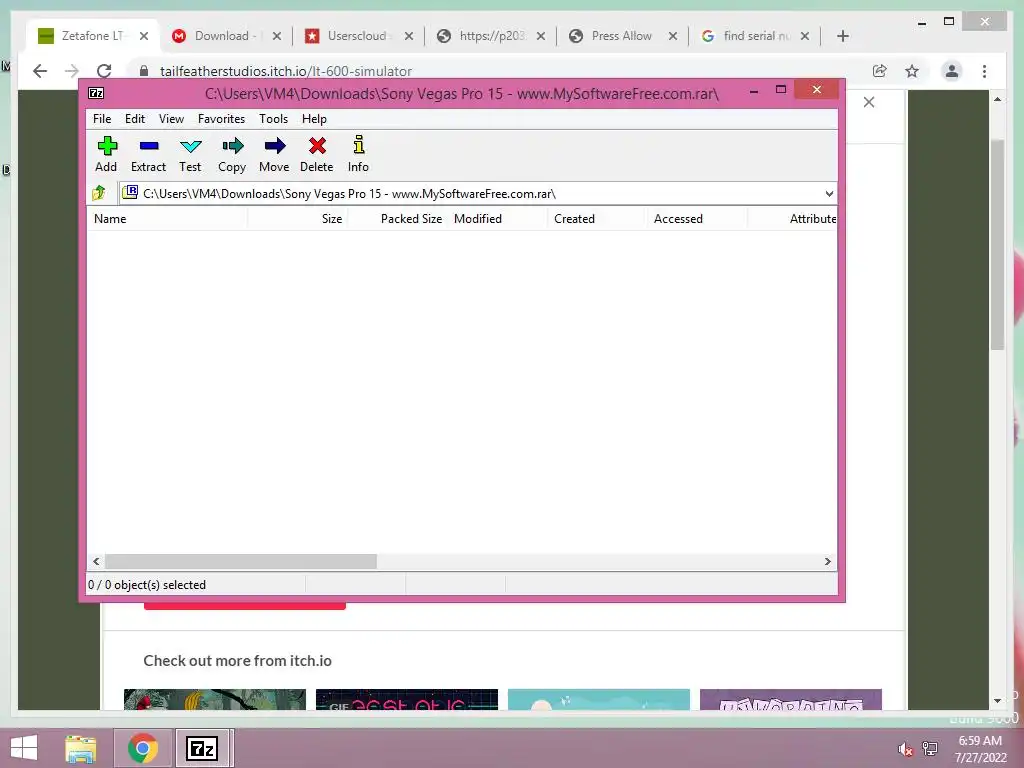This screenshot has height=768, width=1024.
Task: Switch to the https://p203 Chrome tab
Action: 491,36
